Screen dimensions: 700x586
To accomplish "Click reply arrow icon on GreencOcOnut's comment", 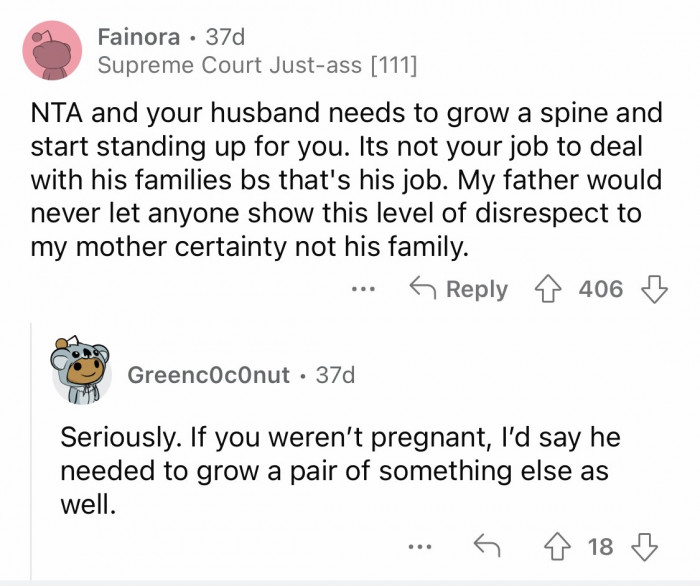I will [x=485, y=546].
